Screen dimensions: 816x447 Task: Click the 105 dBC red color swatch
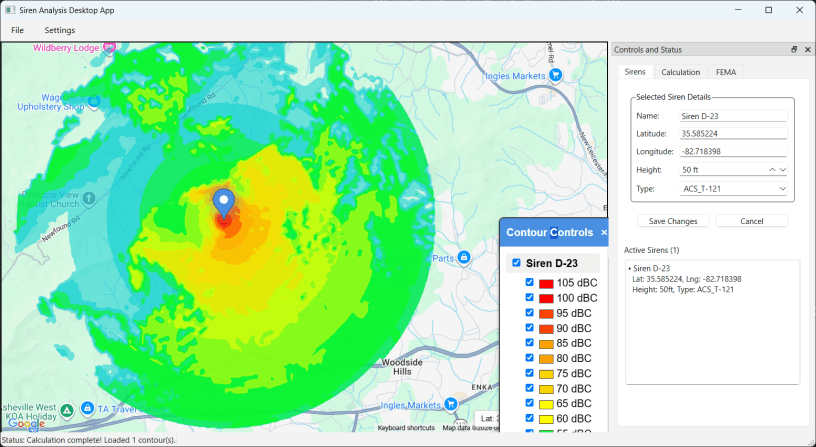[x=546, y=284]
